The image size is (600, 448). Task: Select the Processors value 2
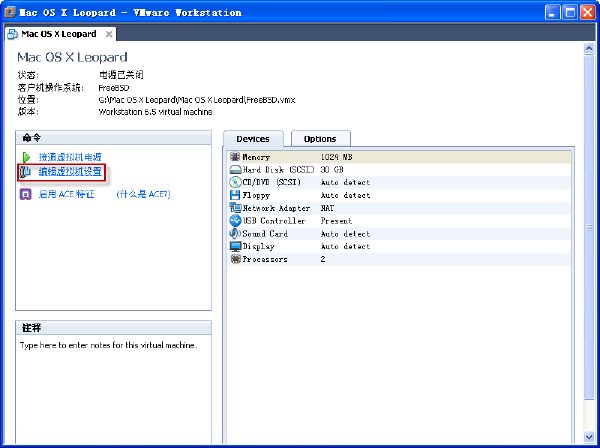click(323, 259)
